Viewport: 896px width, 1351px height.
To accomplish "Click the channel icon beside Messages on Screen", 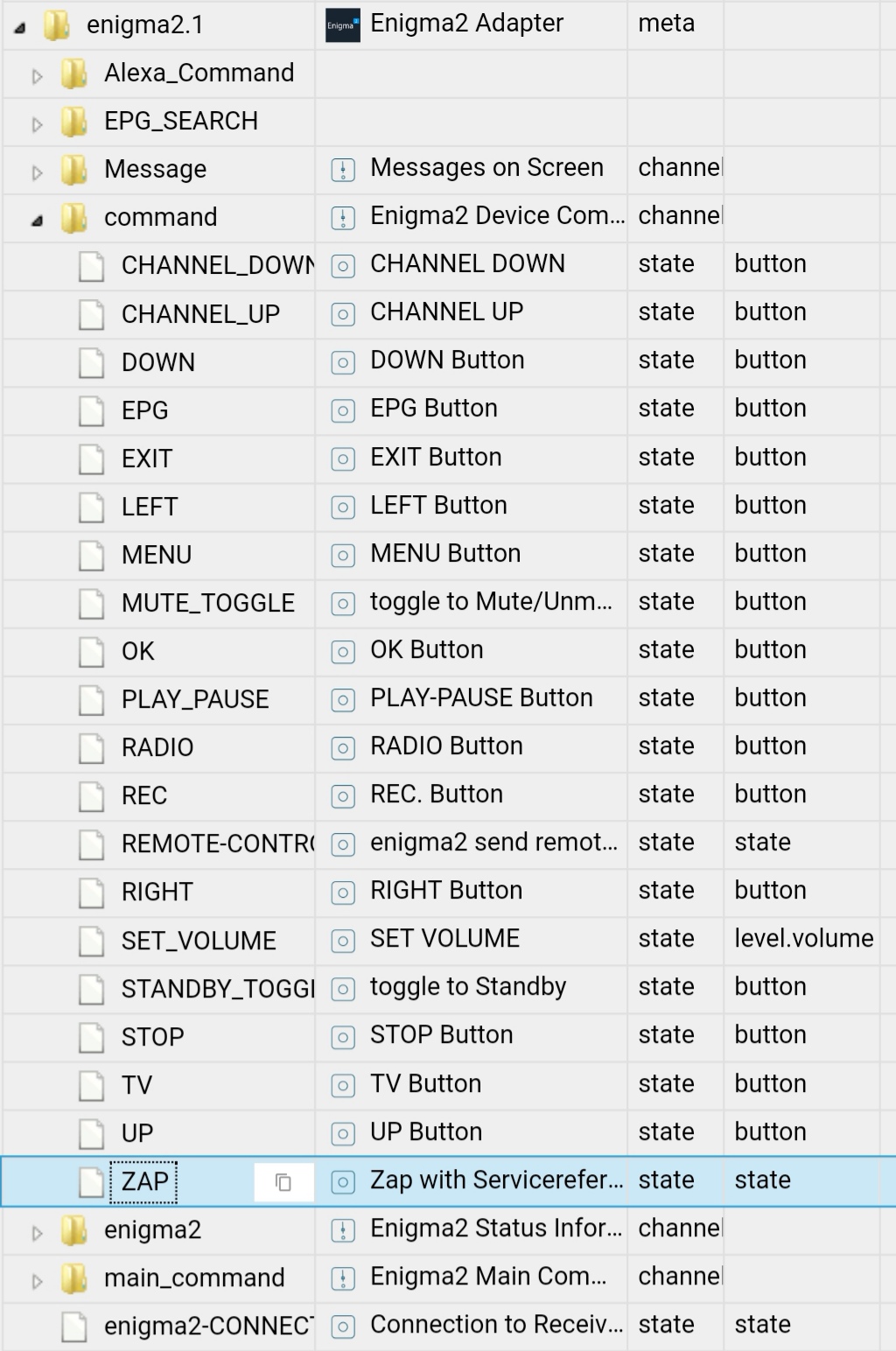I will 343,170.
